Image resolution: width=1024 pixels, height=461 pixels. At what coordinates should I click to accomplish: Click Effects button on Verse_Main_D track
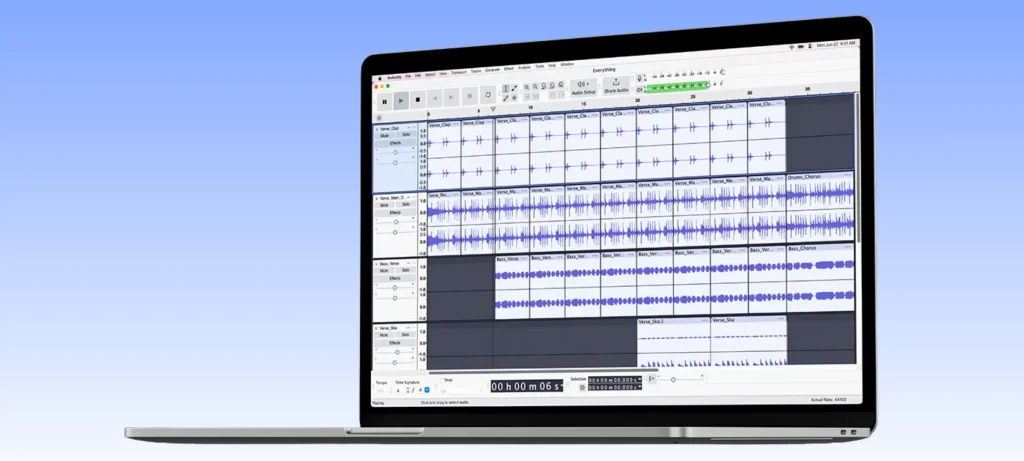coord(395,213)
